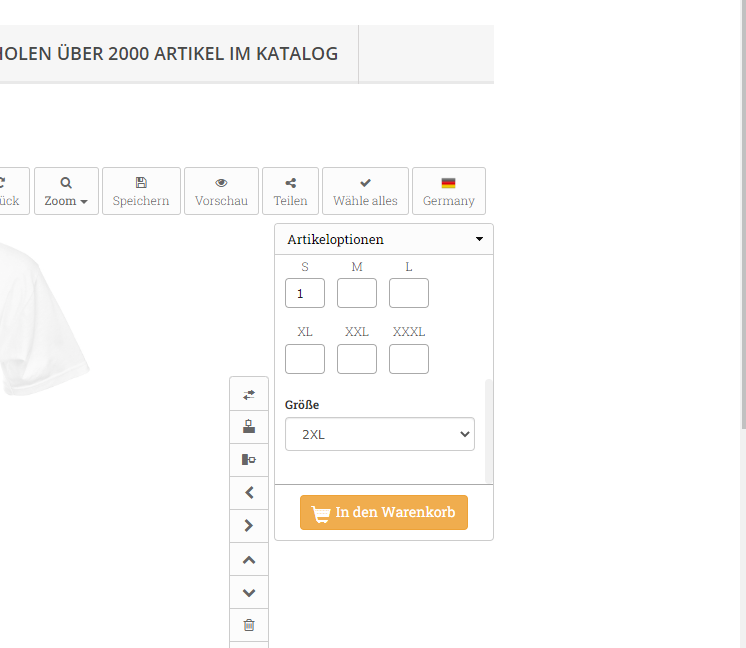This screenshot has height=648, width=746.
Task: Open the Zoom dropdown in toolbar
Action: 66,191
